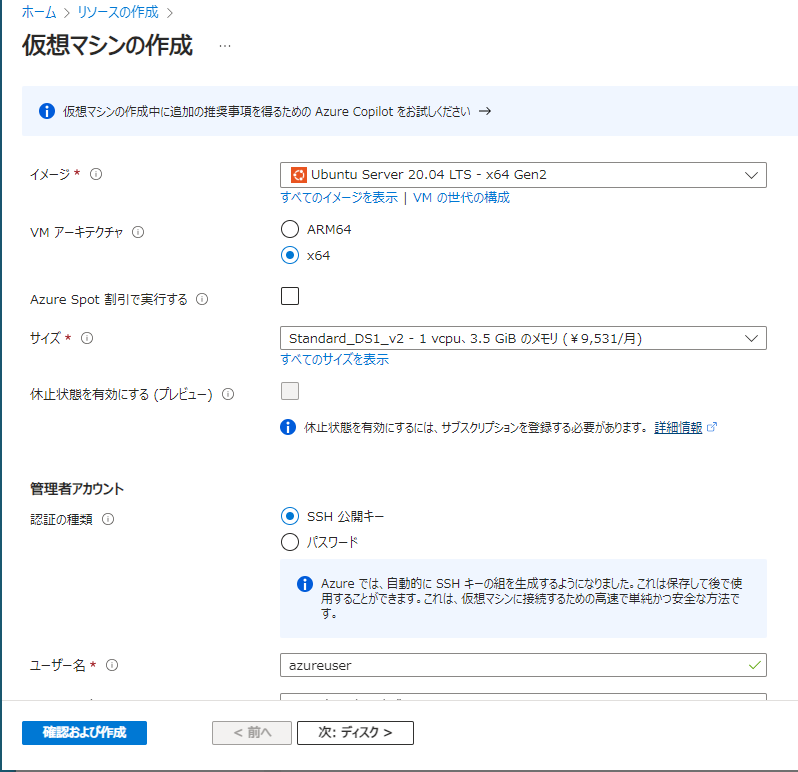The height and width of the screenshot is (772, 798).
Task: Click the 確認および作成 button
Action: pyautogui.click(x=84, y=733)
